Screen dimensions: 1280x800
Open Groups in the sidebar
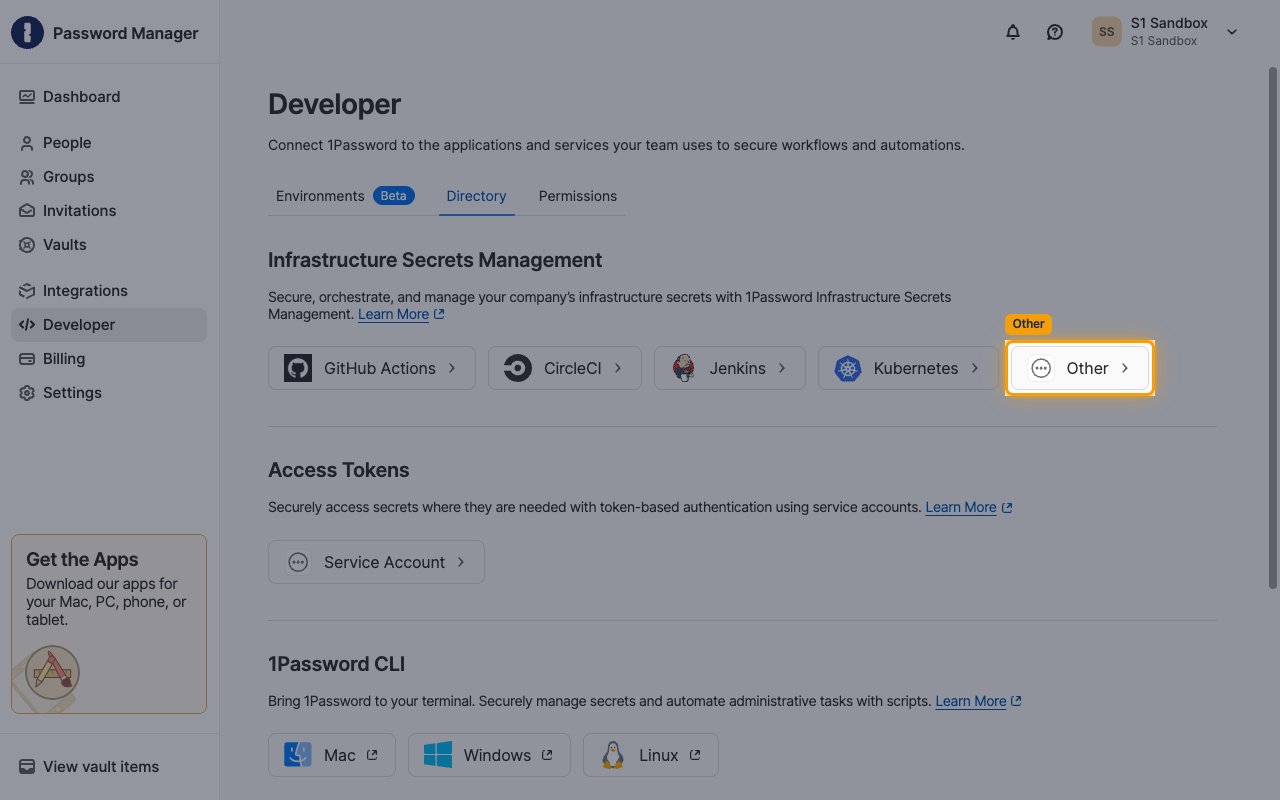click(109, 177)
